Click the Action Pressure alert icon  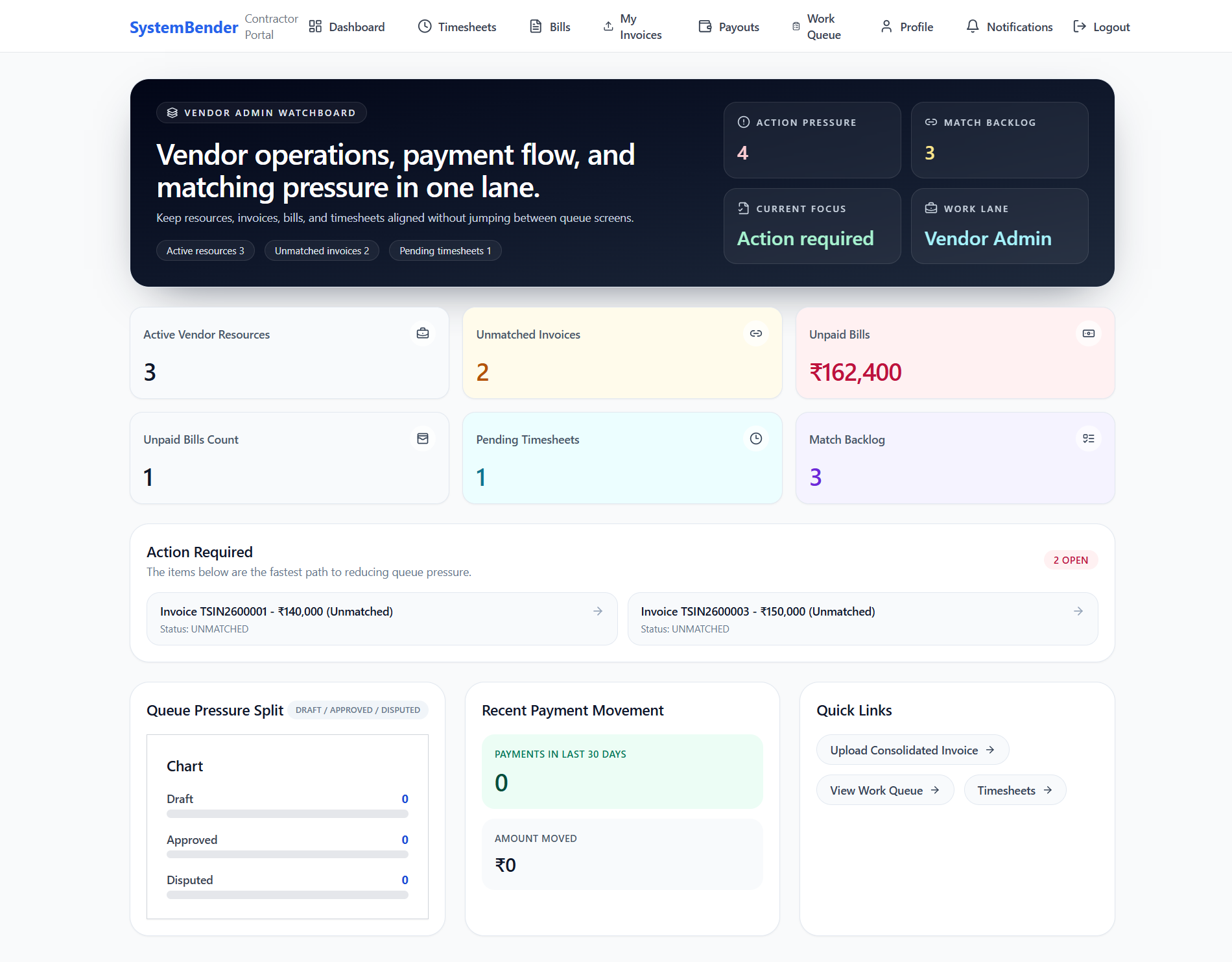point(744,122)
